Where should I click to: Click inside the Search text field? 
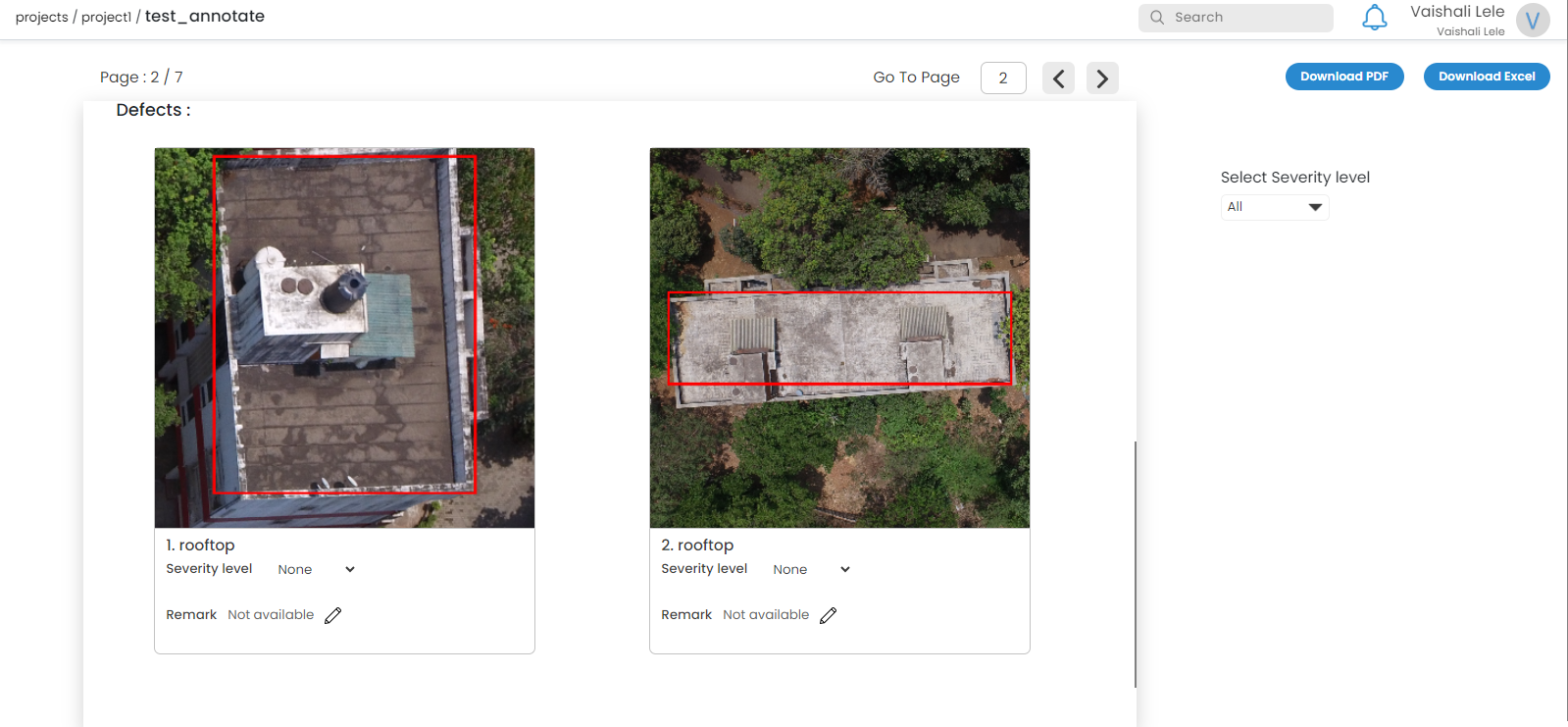pyautogui.click(x=1247, y=18)
